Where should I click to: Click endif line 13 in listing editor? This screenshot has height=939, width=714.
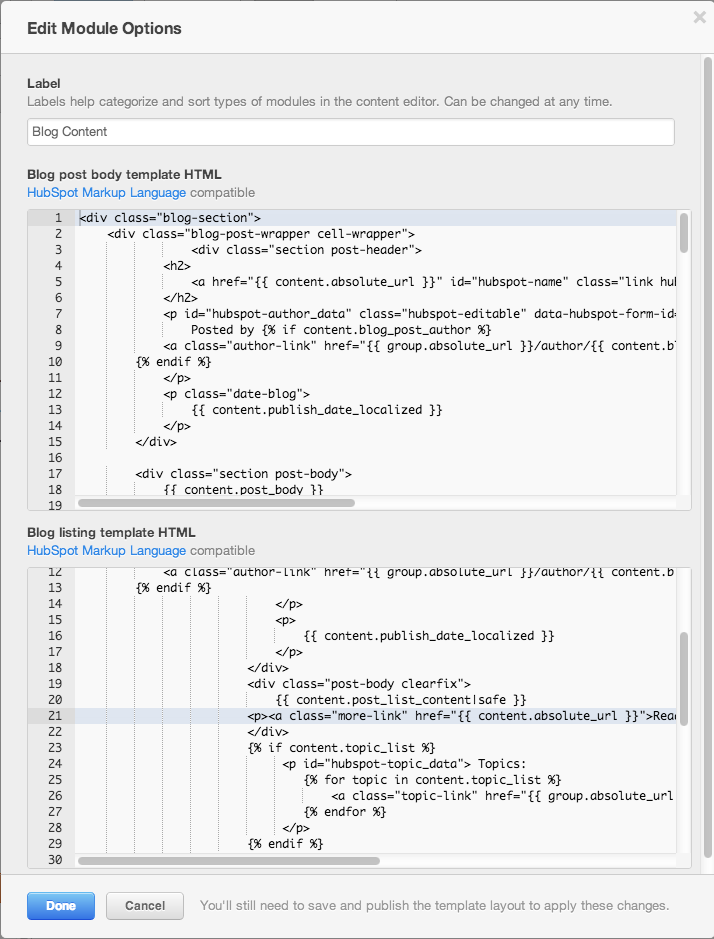tap(174, 588)
